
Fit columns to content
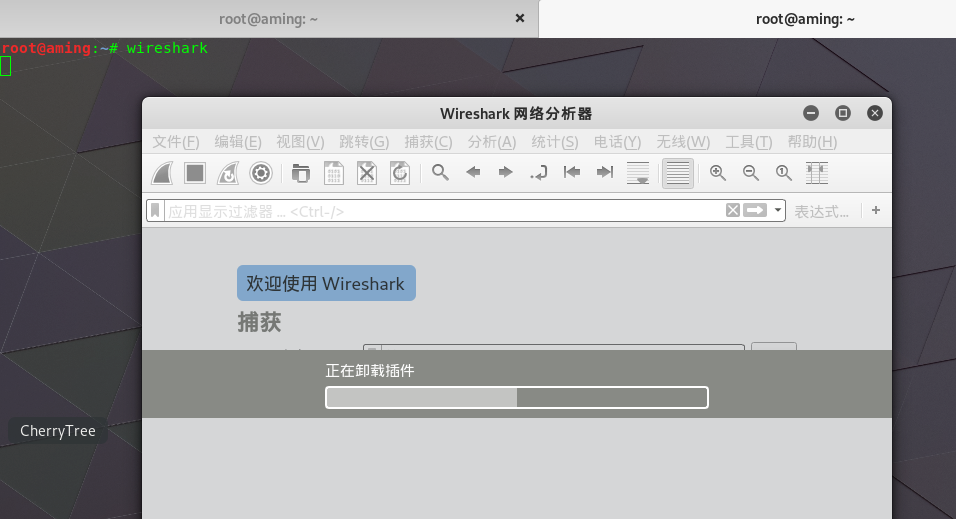(816, 173)
